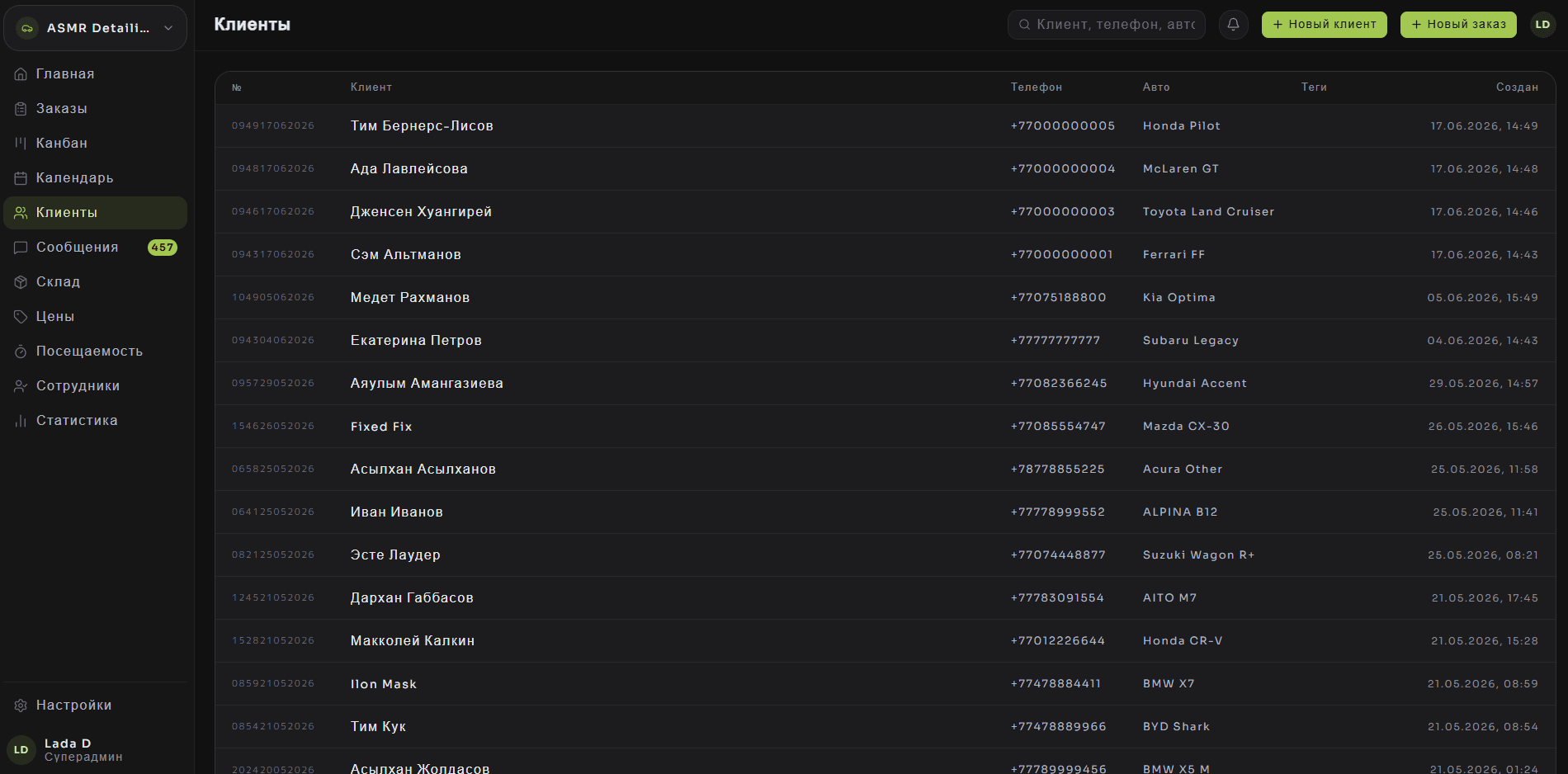Open the Fixed Fix client row

pyautogui.click(x=885, y=427)
